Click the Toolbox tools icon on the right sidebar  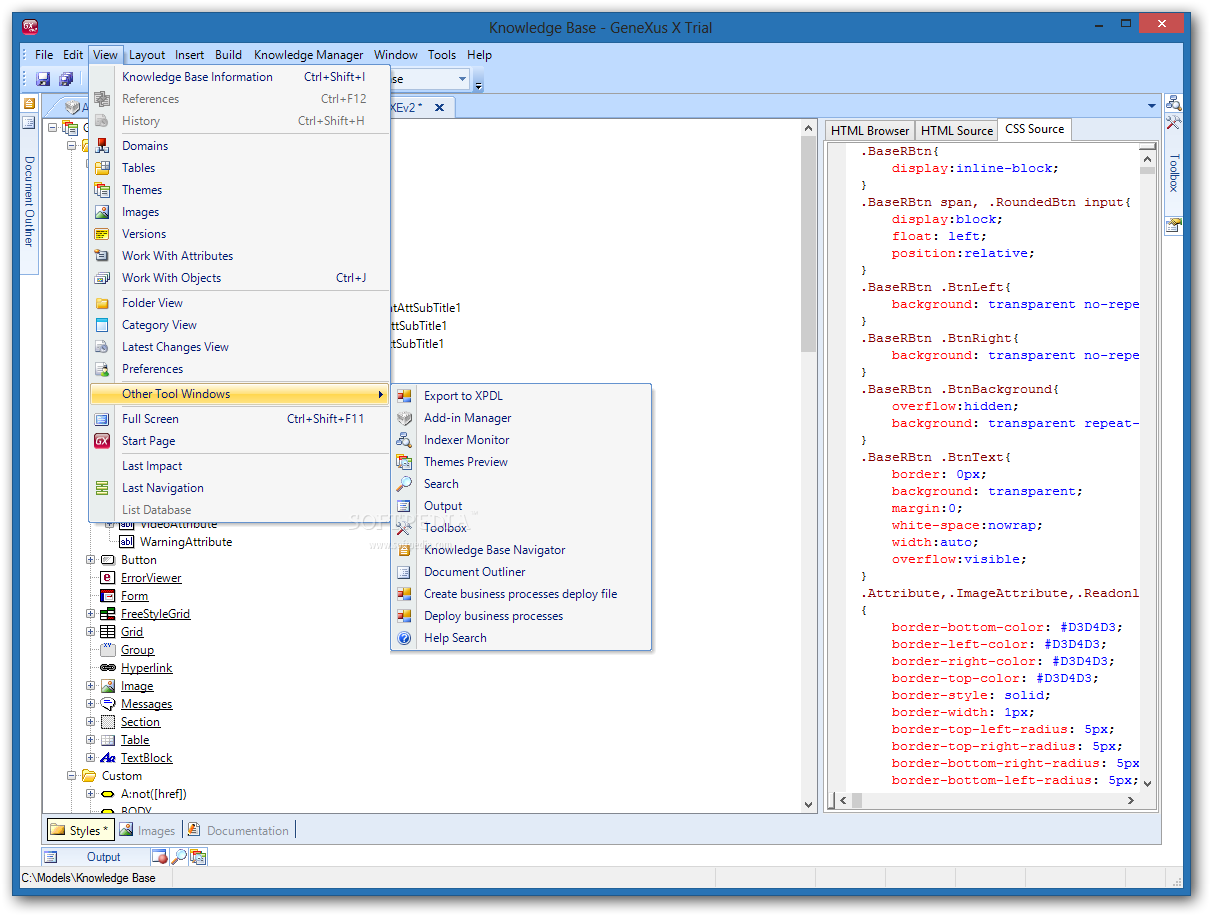point(1174,123)
